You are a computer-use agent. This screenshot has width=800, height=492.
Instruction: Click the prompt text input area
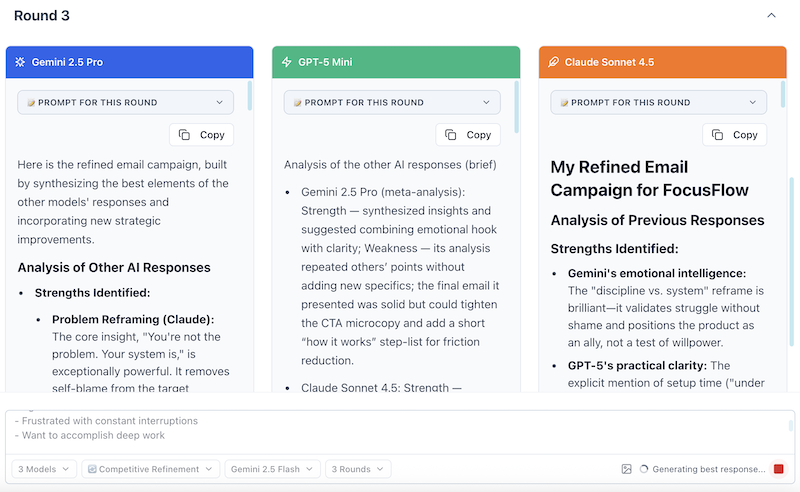400,428
